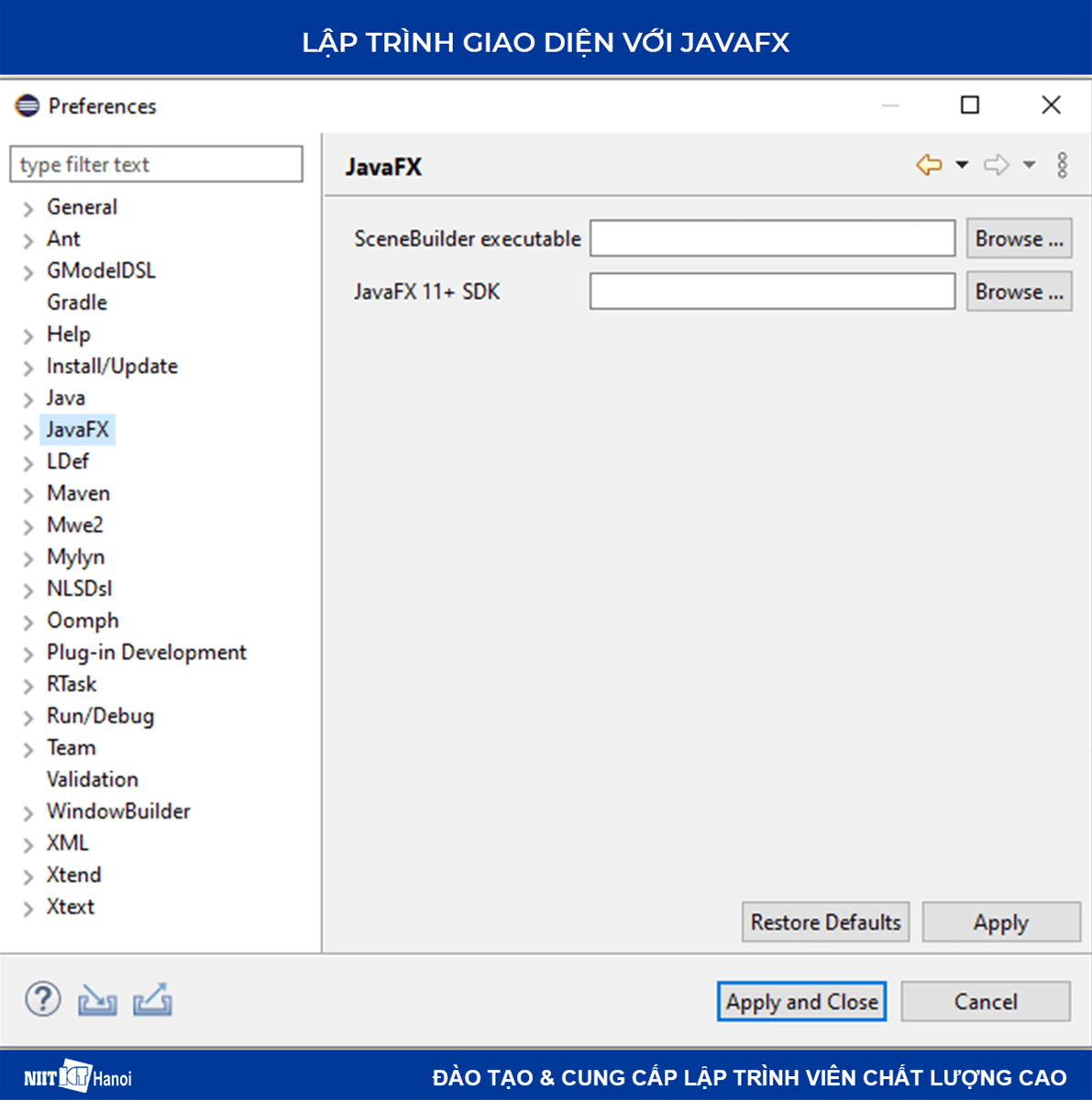Click Browse next to SceneBuilder executable

click(x=1019, y=237)
